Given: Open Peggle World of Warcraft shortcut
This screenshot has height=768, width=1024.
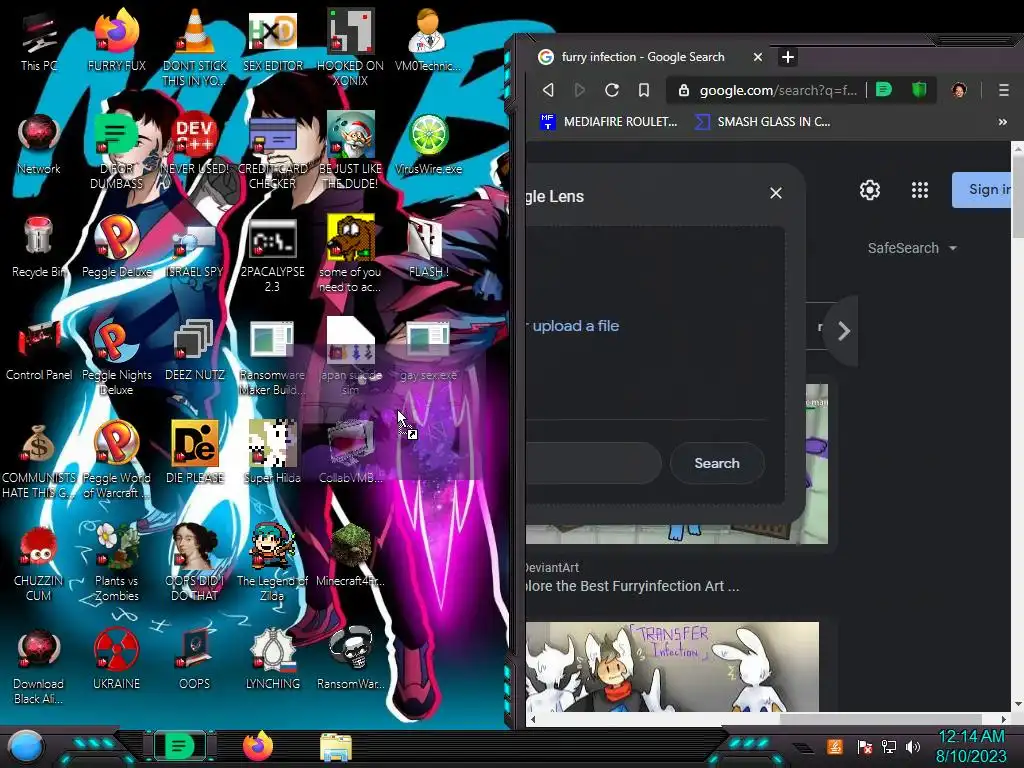Looking at the screenshot, I should [116, 461].
